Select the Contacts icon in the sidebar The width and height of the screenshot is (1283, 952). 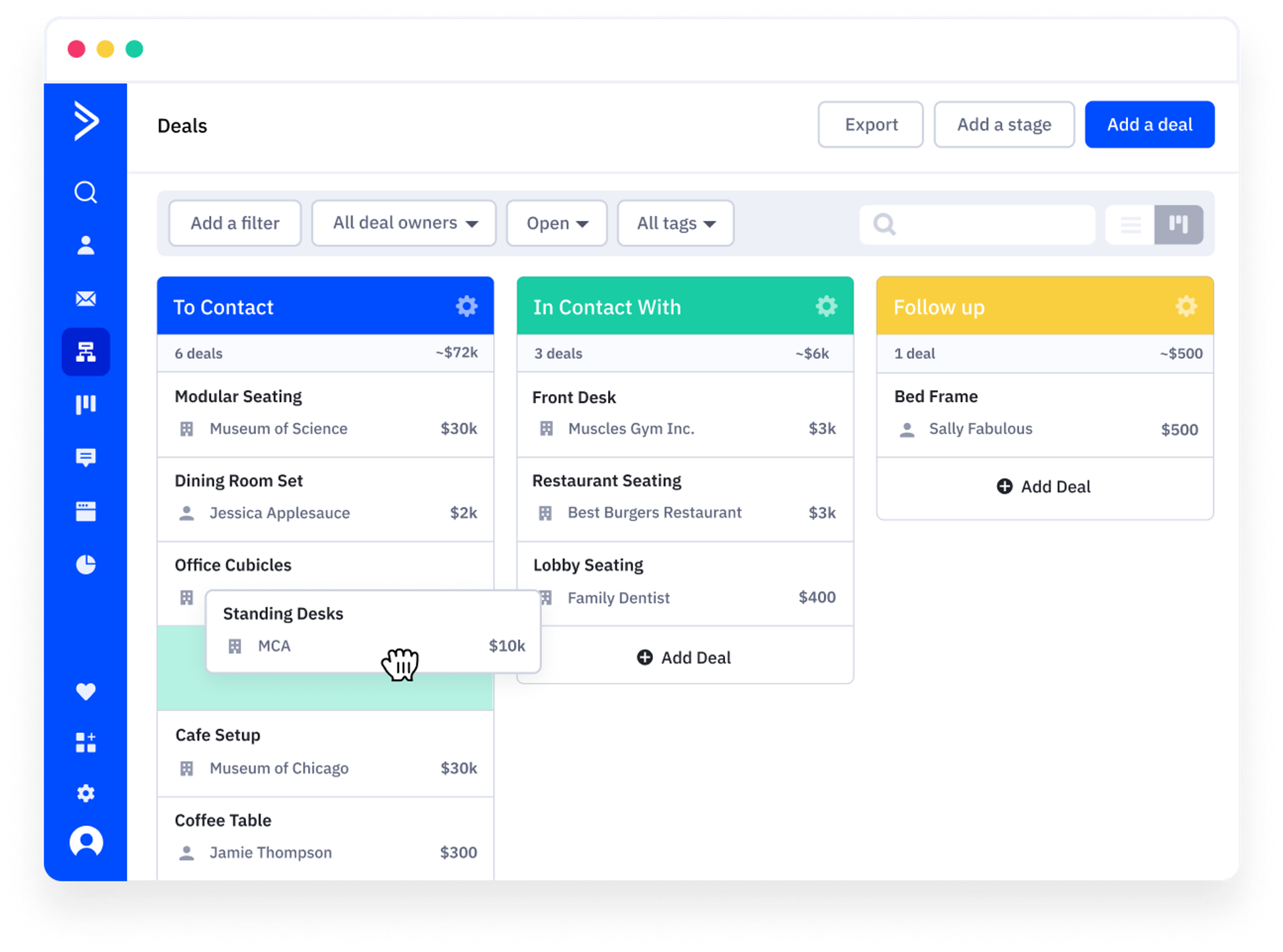86,246
